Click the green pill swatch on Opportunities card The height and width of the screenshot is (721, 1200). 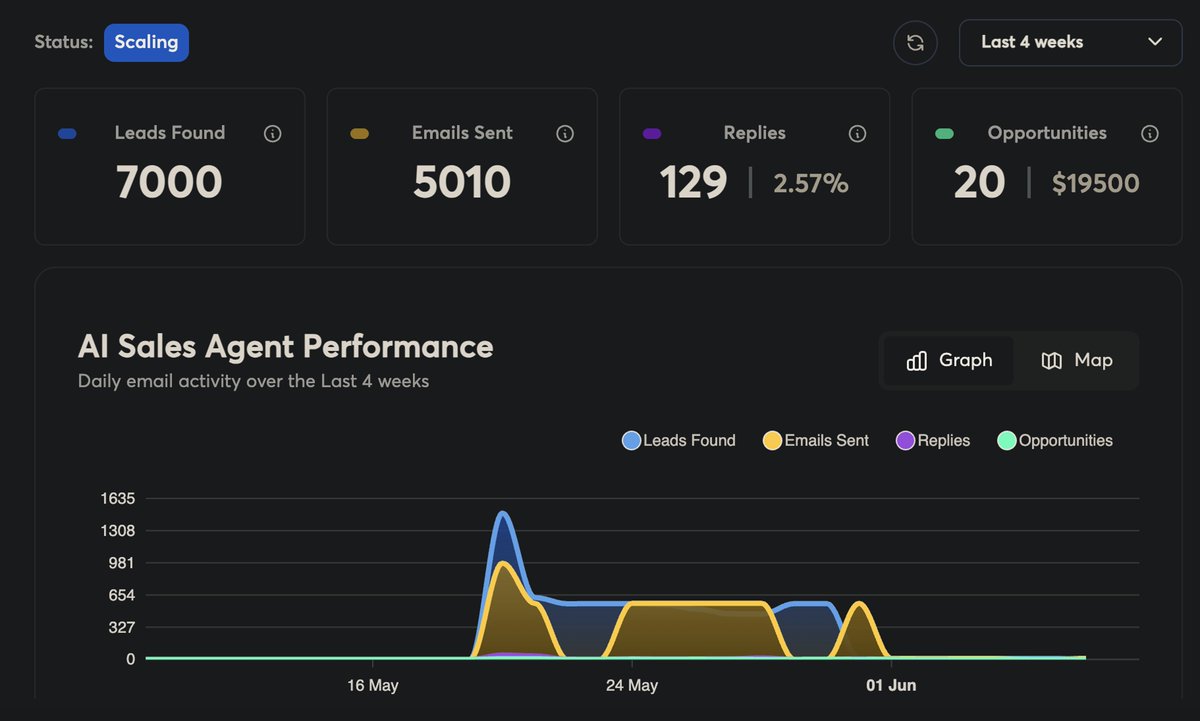point(944,134)
